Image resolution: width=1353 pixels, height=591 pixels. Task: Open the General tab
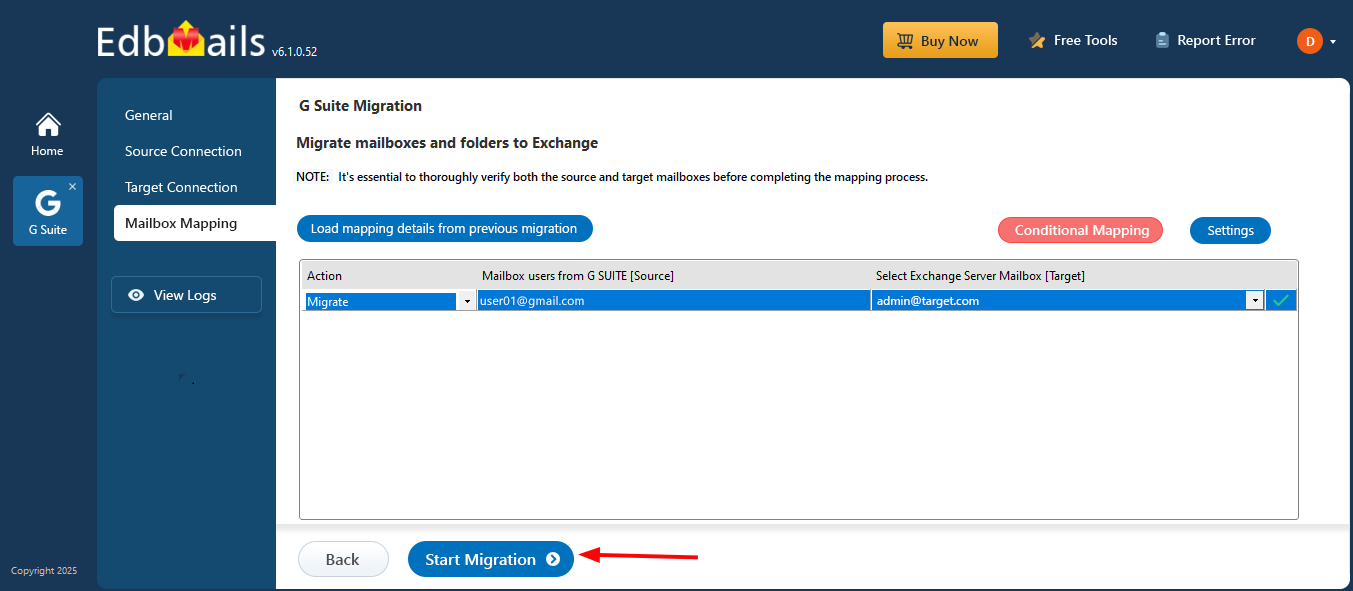pyautogui.click(x=149, y=115)
